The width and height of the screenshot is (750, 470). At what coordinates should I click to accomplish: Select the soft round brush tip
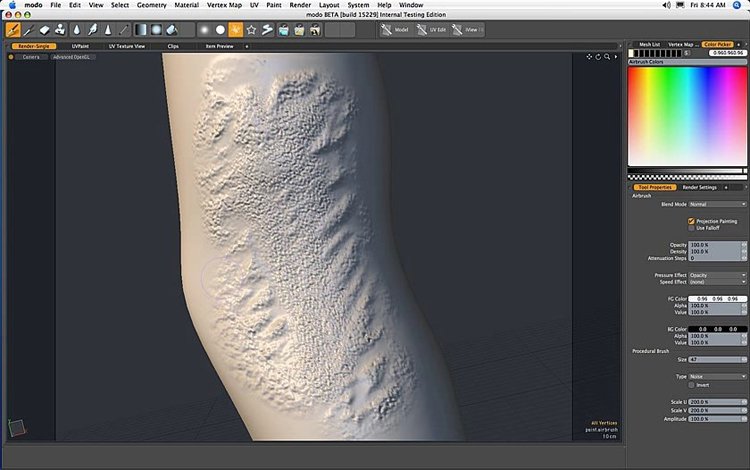pyautogui.click(x=204, y=30)
